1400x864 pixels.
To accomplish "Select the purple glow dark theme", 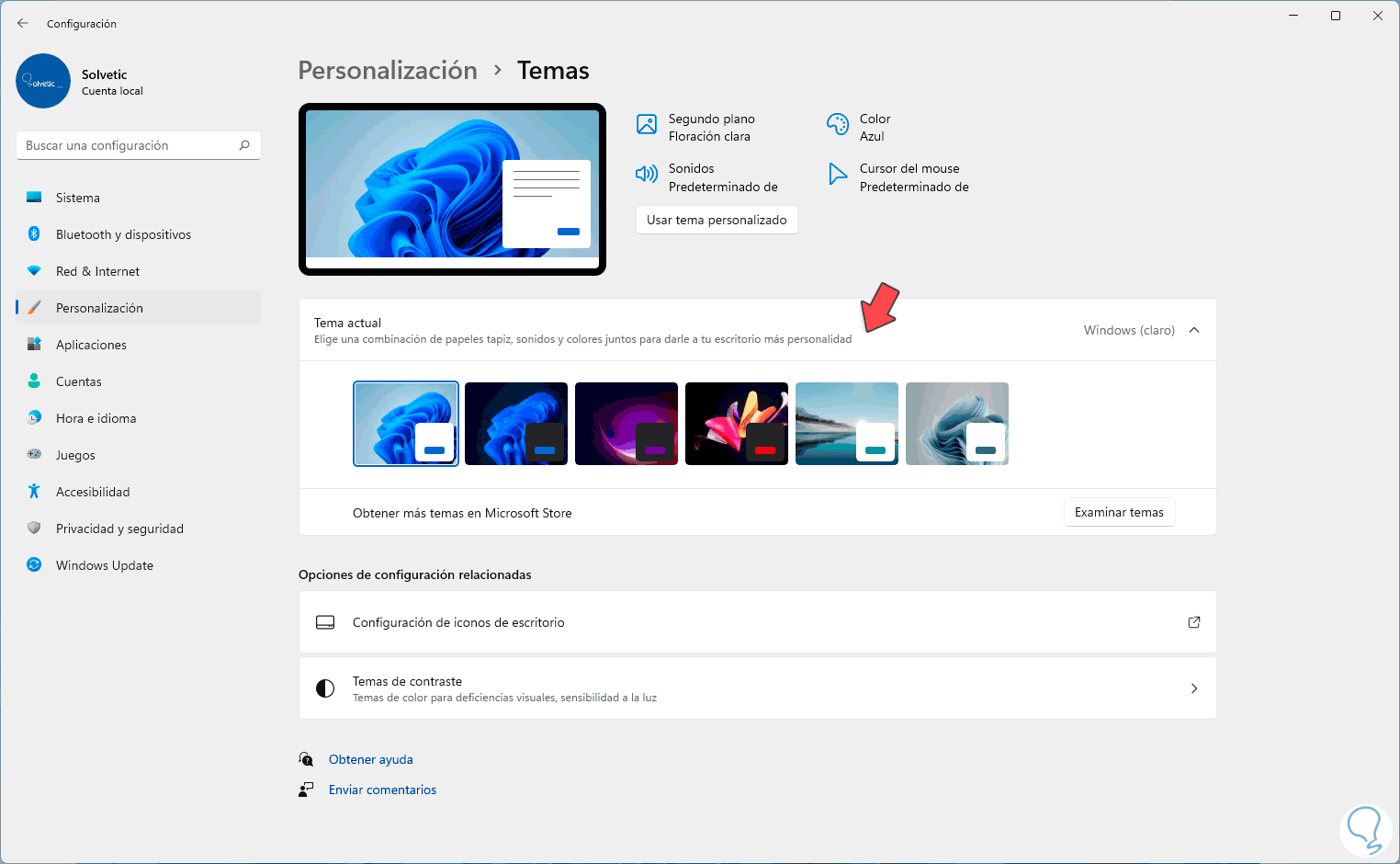I will pyautogui.click(x=627, y=424).
